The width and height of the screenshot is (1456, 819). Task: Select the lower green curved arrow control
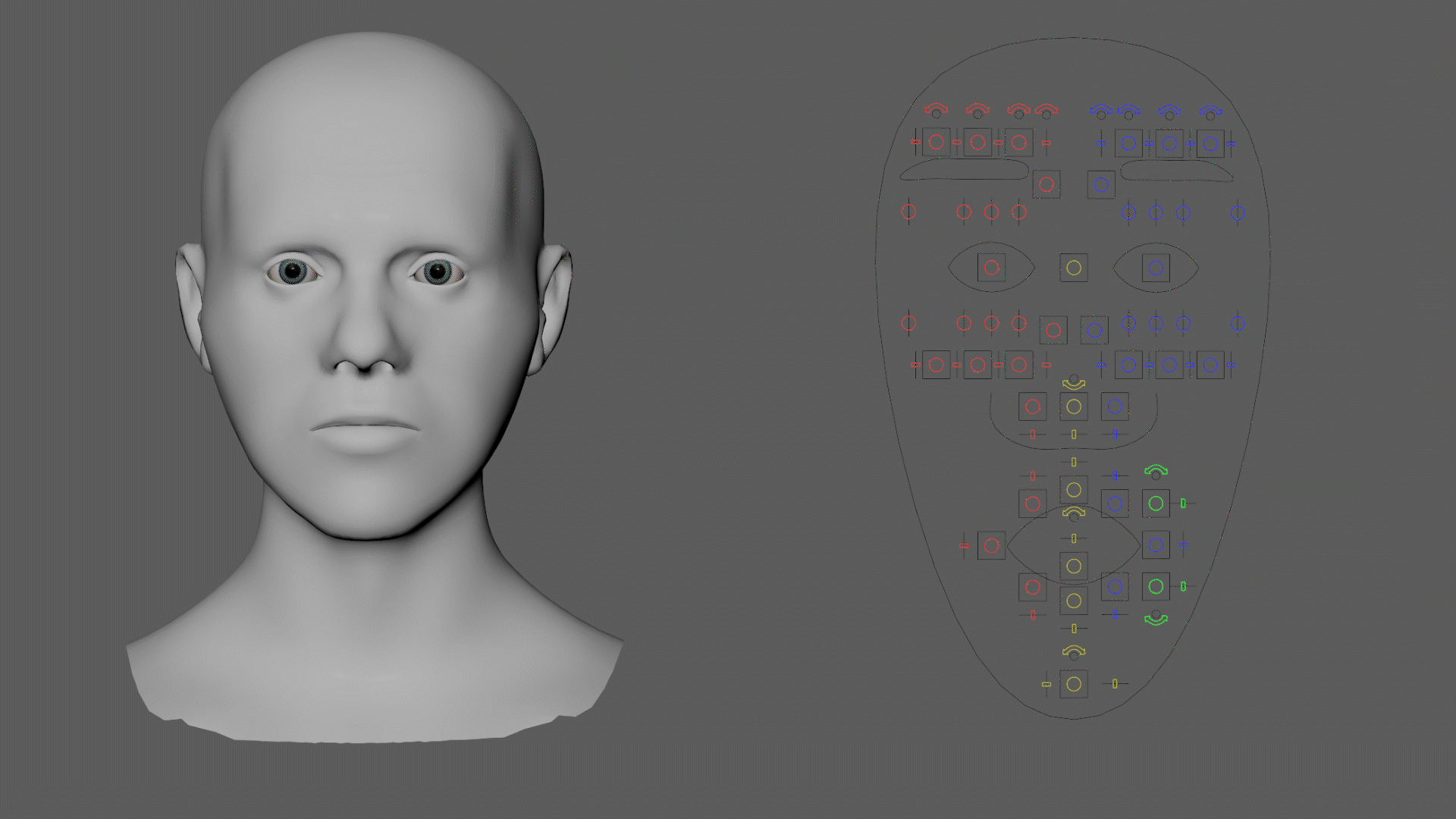(x=1155, y=620)
